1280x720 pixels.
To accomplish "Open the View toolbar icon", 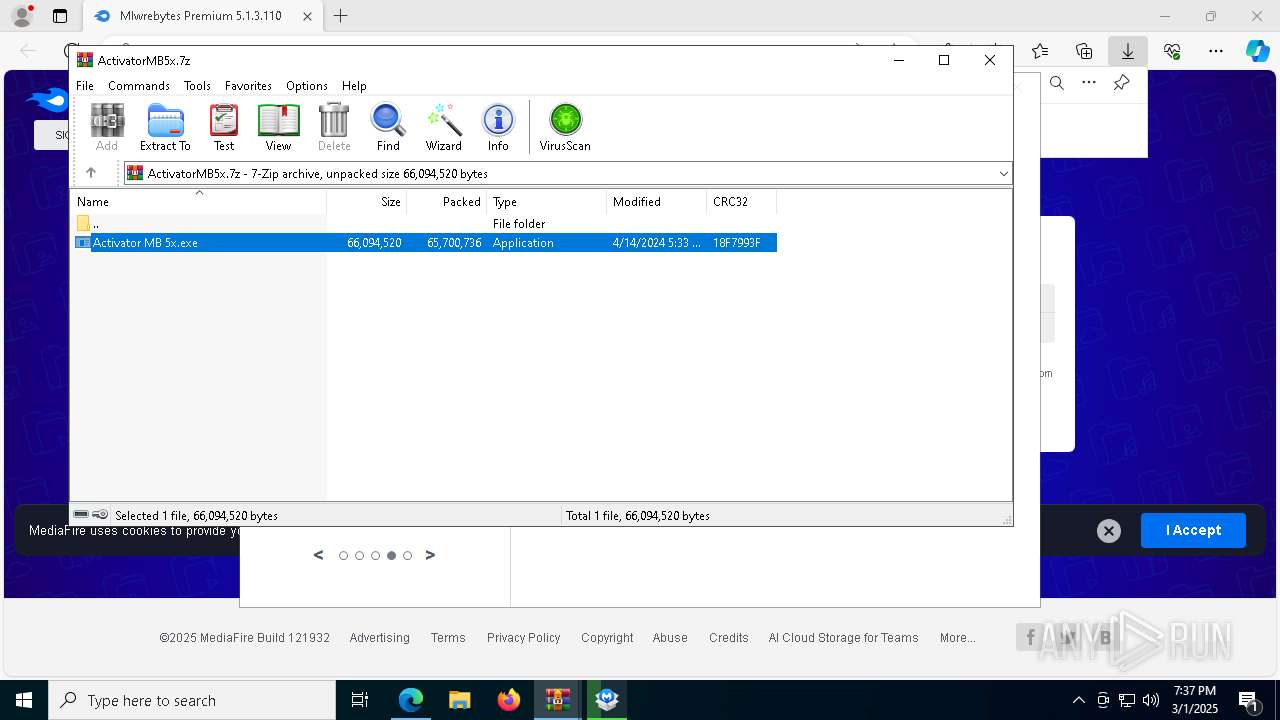I will pos(278,128).
